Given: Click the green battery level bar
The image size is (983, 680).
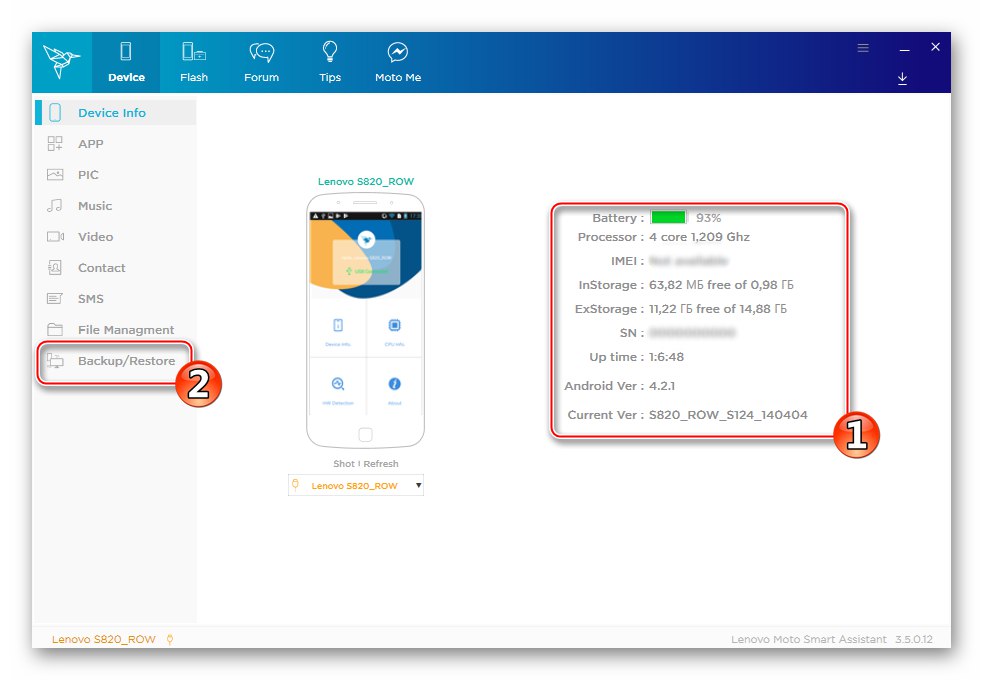Looking at the screenshot, I should pos(668,217).
